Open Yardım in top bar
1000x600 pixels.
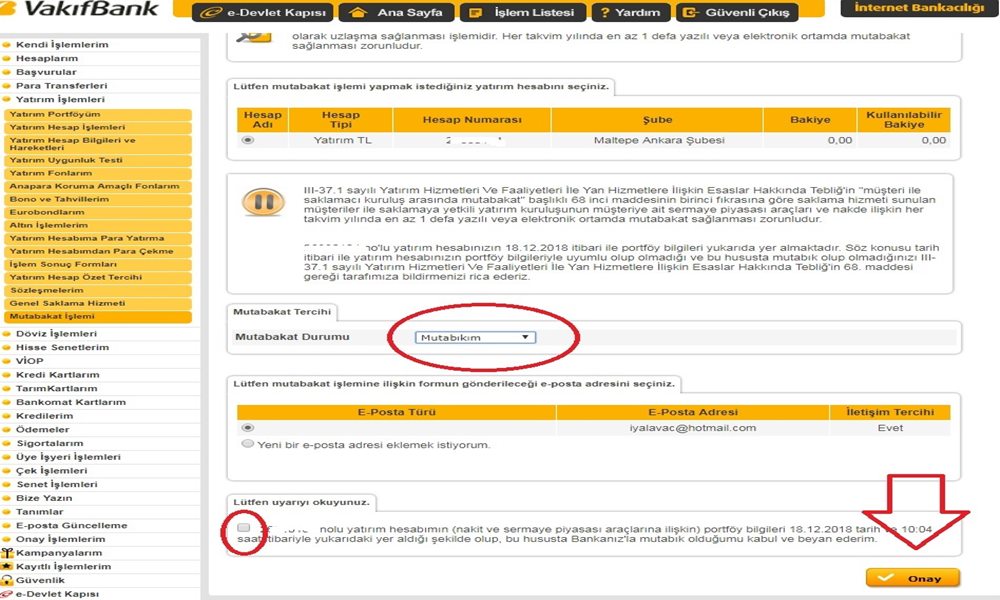coord(630,12)
